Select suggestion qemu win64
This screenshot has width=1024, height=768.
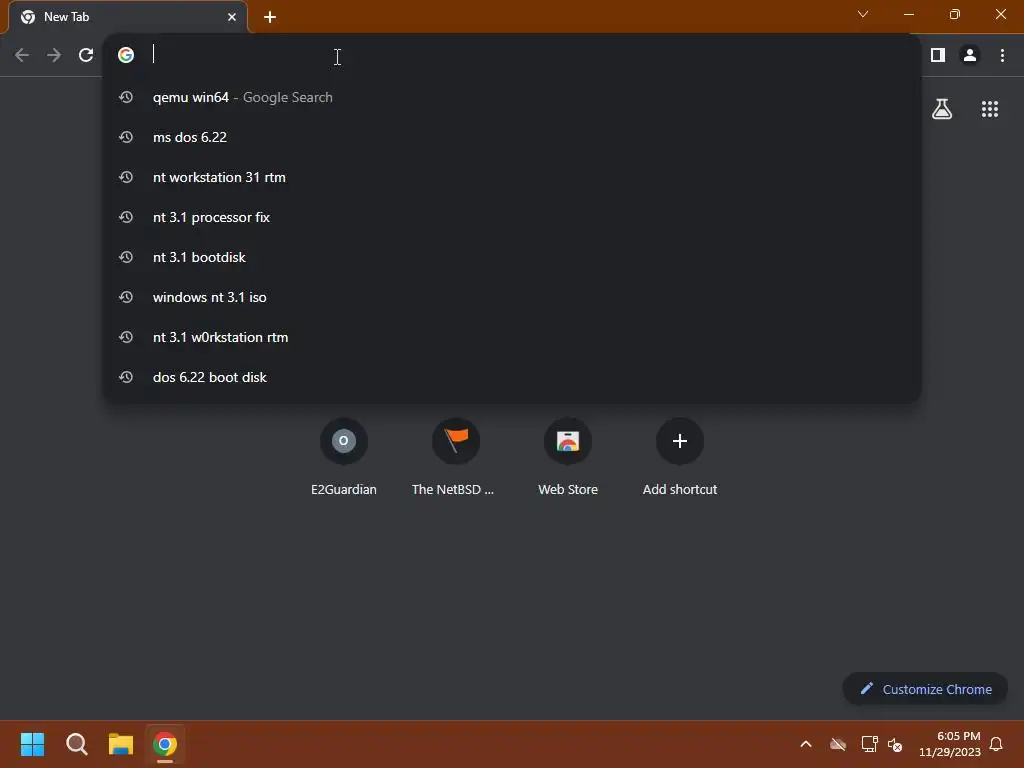513,97
